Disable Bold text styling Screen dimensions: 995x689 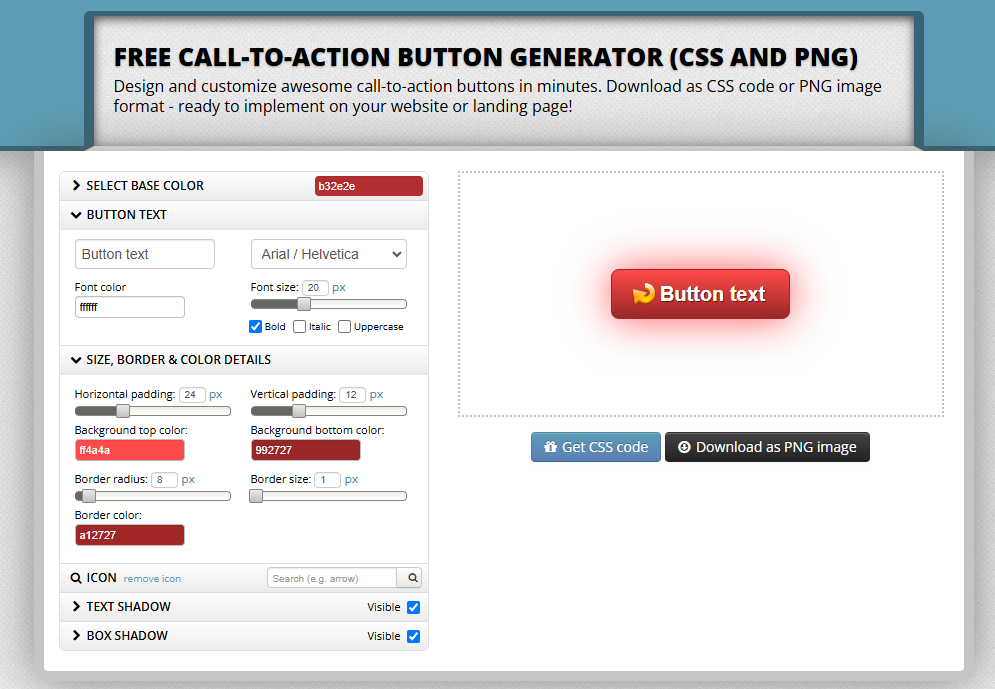(x=254, y=326)
